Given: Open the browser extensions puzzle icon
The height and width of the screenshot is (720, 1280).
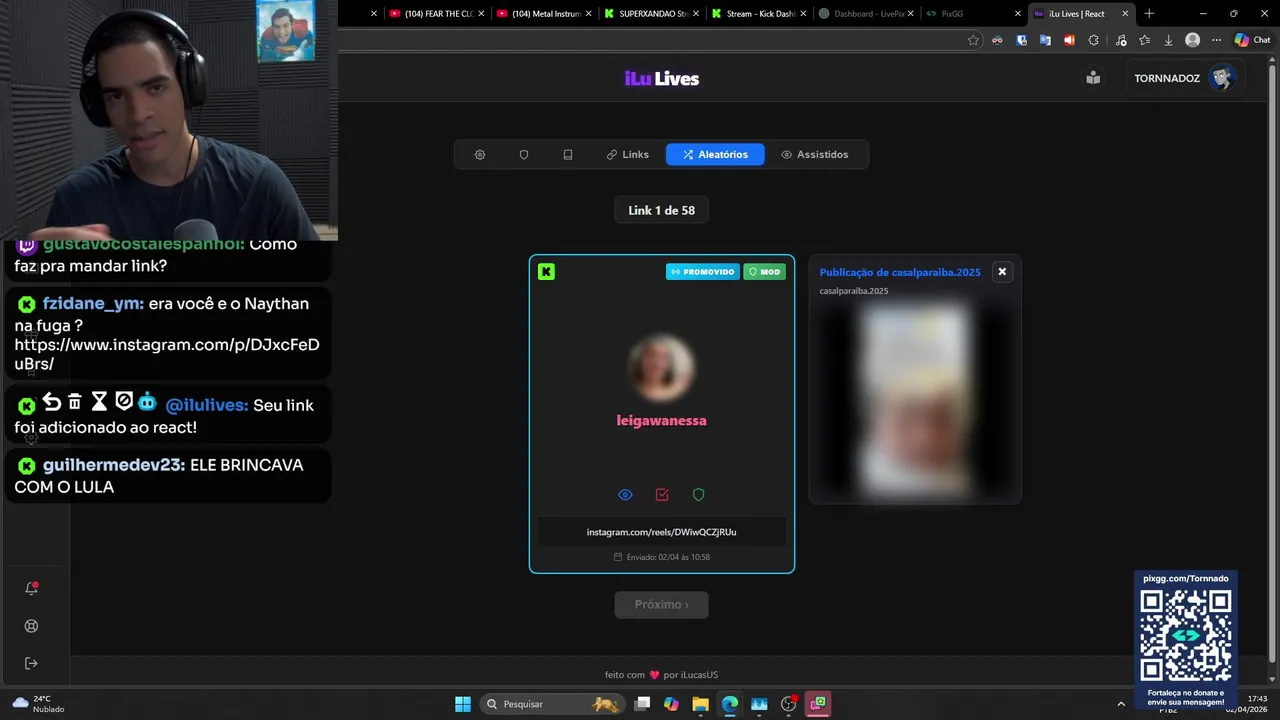Looking at the screenshot, I should 1093,40.
